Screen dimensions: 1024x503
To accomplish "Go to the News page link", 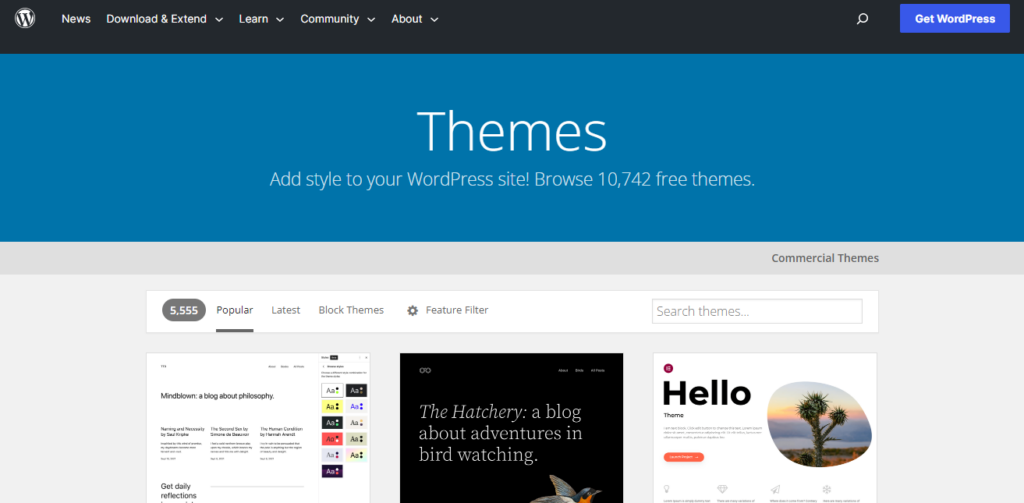I will point(76,19).
